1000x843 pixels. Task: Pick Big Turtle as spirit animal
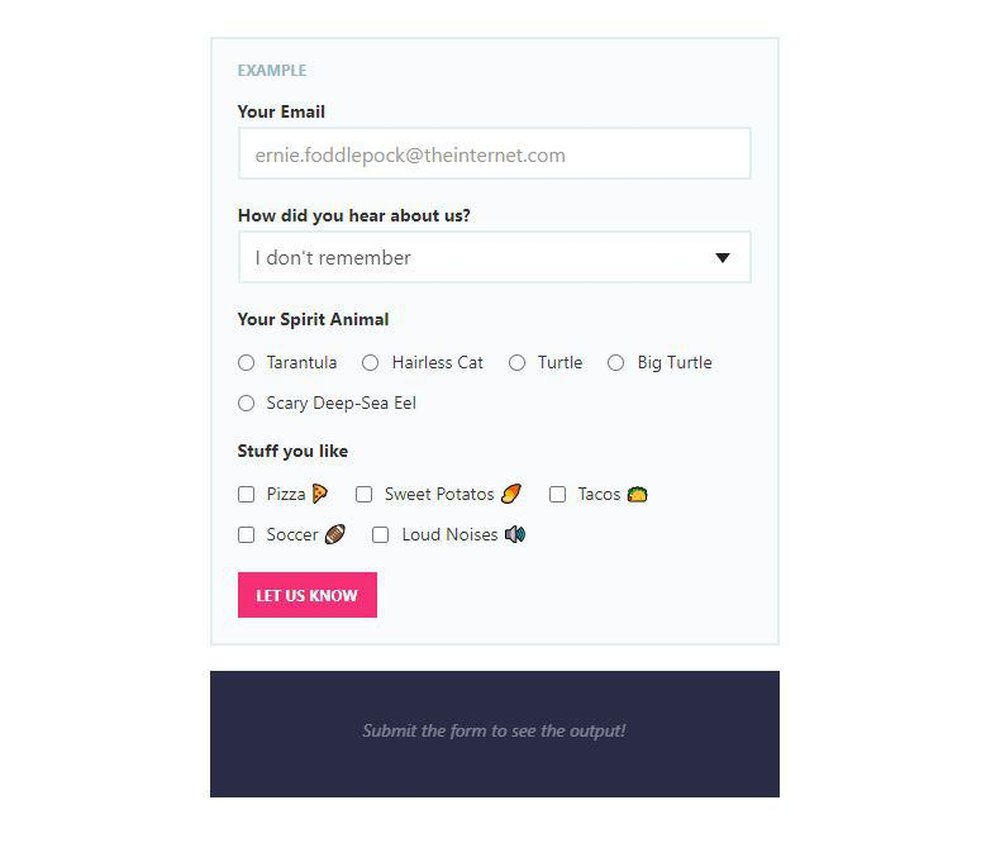point(616,363)
